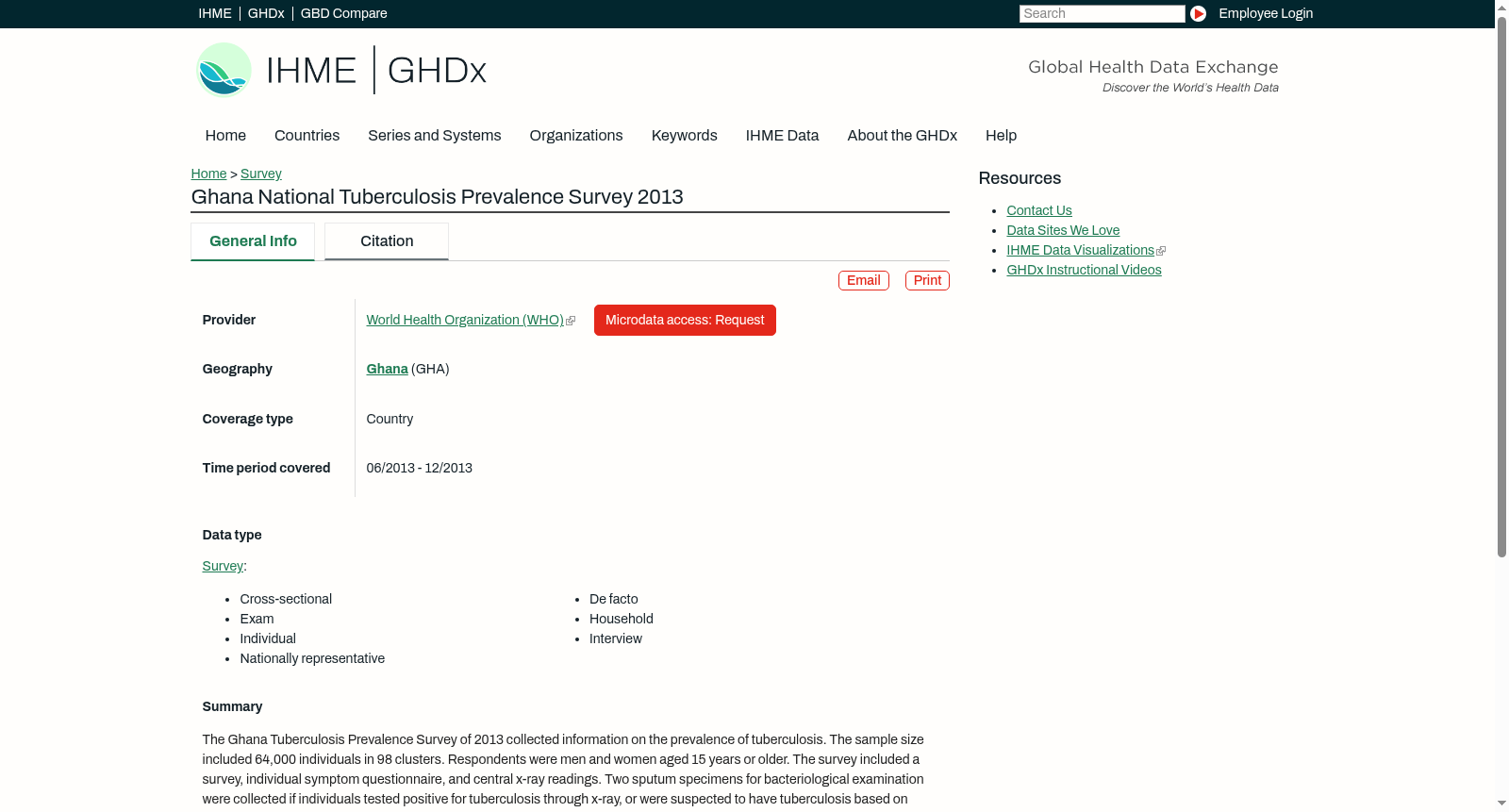Click the 'Resources' heading

tap(1020, 178)
